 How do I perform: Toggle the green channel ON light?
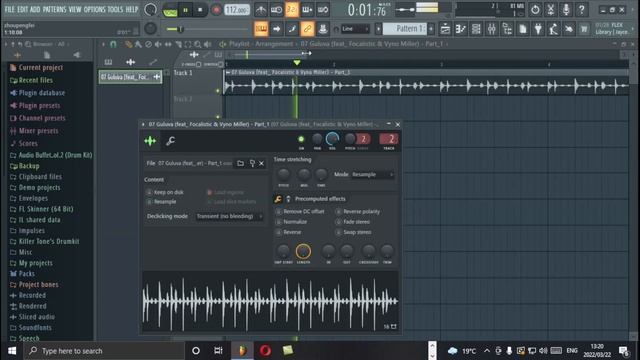(301, 139)
